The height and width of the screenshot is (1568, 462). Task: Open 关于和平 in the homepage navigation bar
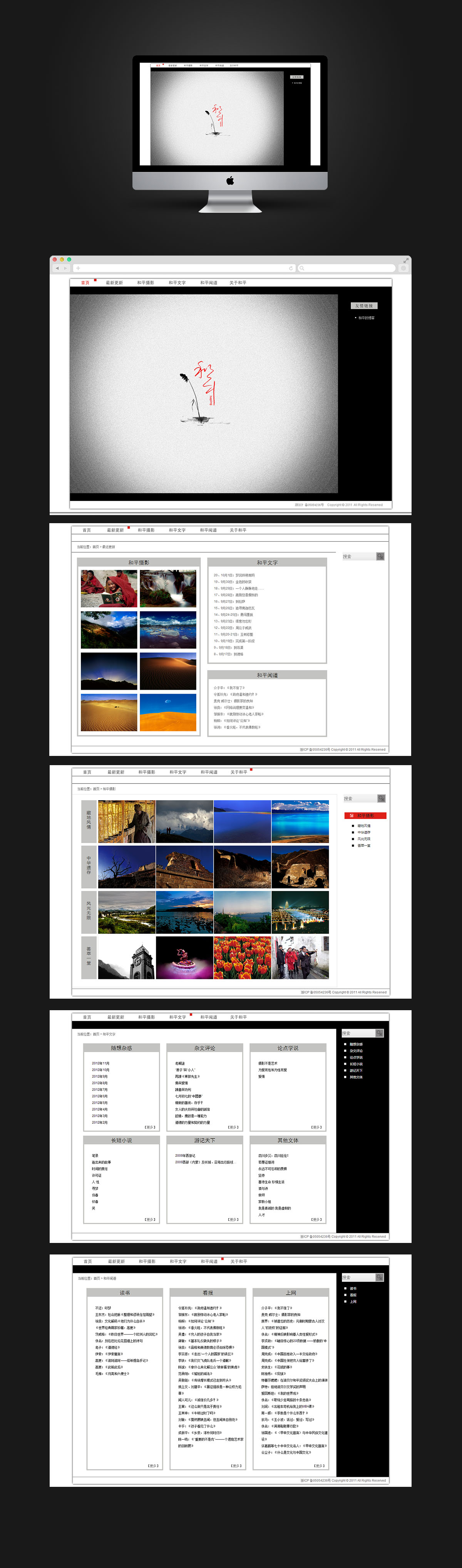(238, 283)
